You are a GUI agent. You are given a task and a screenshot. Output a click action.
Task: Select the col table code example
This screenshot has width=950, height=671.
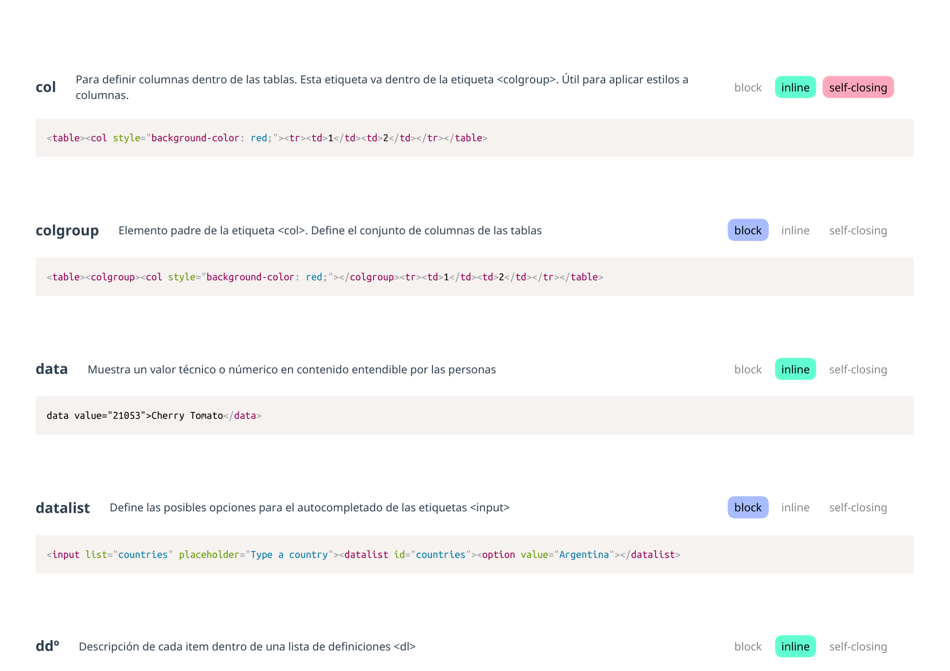266,138
